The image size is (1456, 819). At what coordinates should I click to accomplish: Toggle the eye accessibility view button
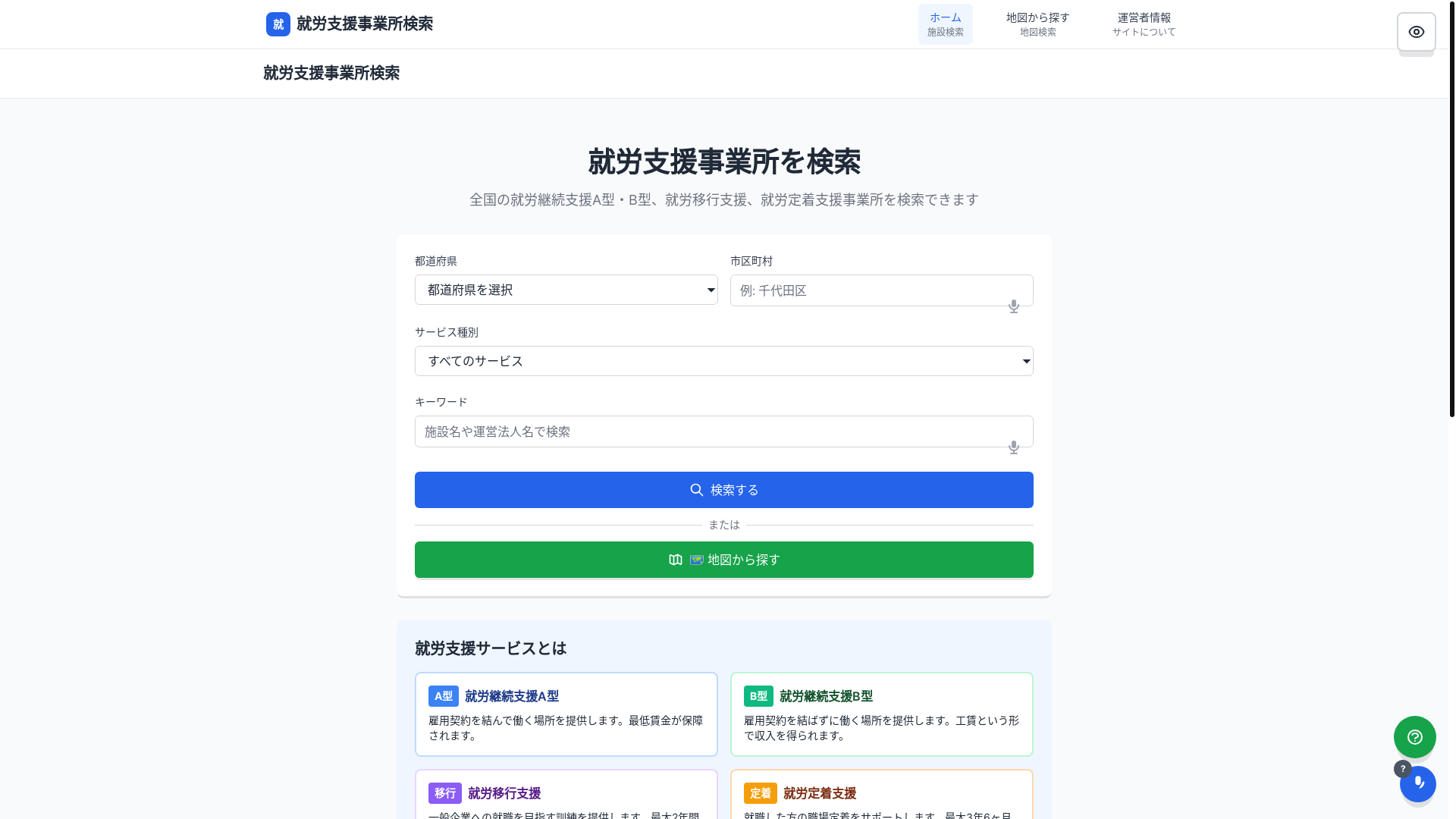[x=1417, y=32]
